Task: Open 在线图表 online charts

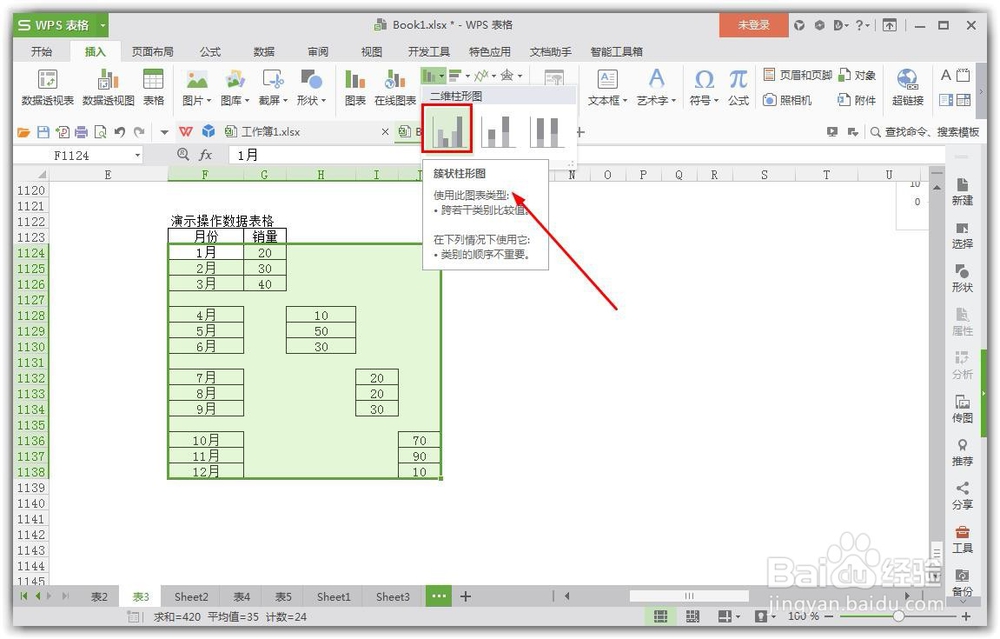Action: click(395, 87)
